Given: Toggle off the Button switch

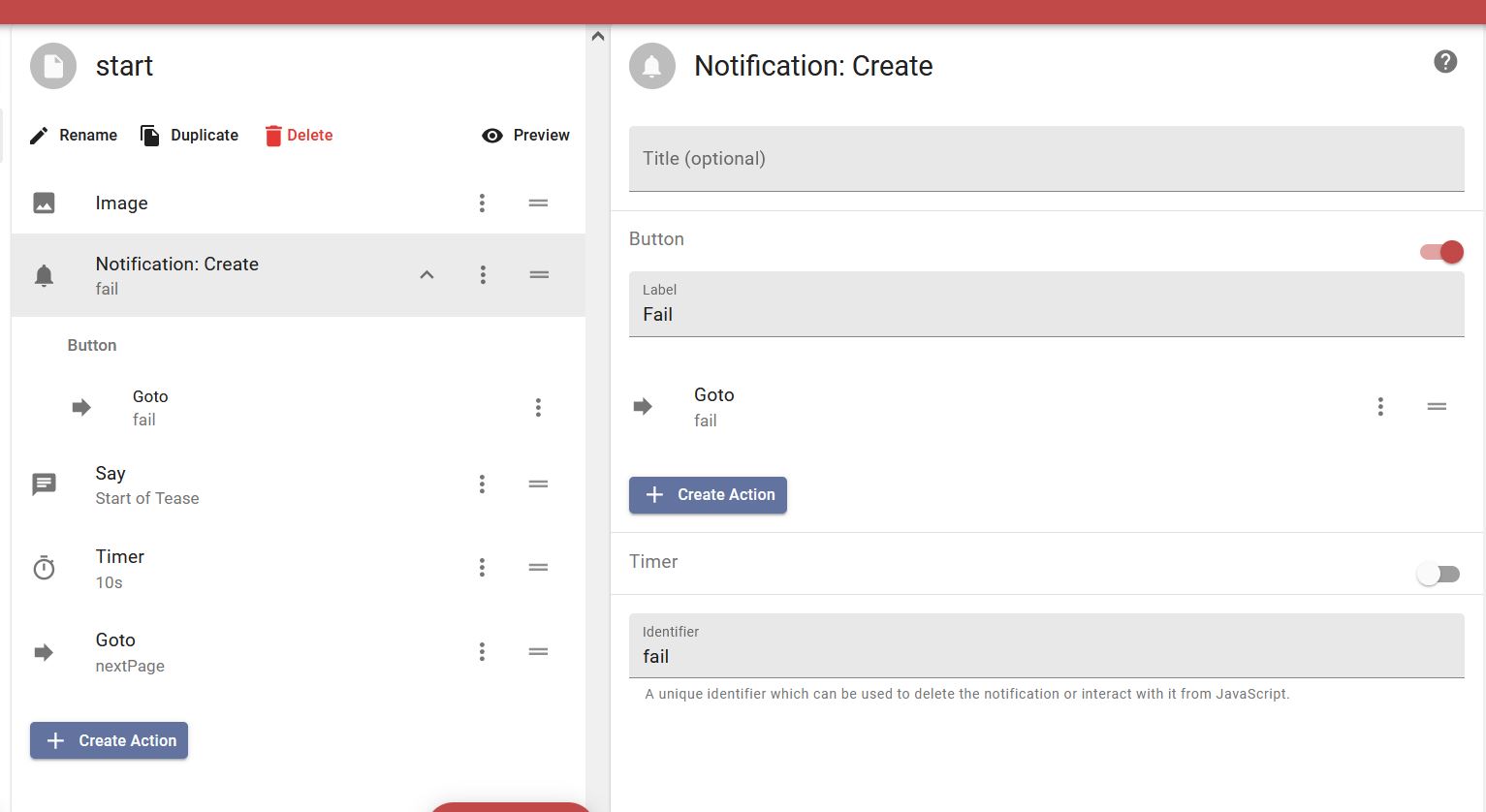Looking at the screenshot, I should 1441,252.
